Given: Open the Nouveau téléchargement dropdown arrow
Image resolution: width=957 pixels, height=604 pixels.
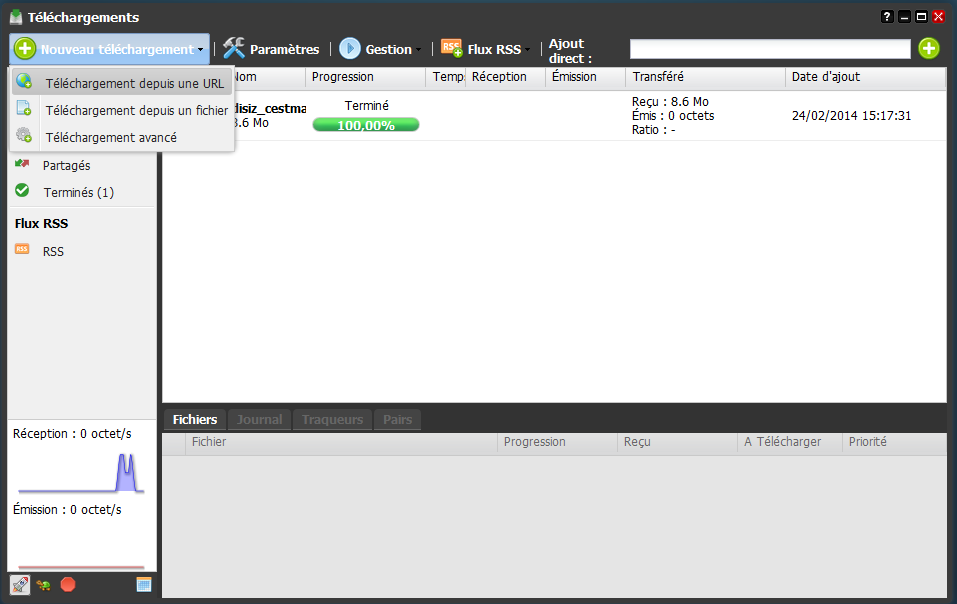Looking at the screenshot, I should pyautogui.click(x=201, y=50).
